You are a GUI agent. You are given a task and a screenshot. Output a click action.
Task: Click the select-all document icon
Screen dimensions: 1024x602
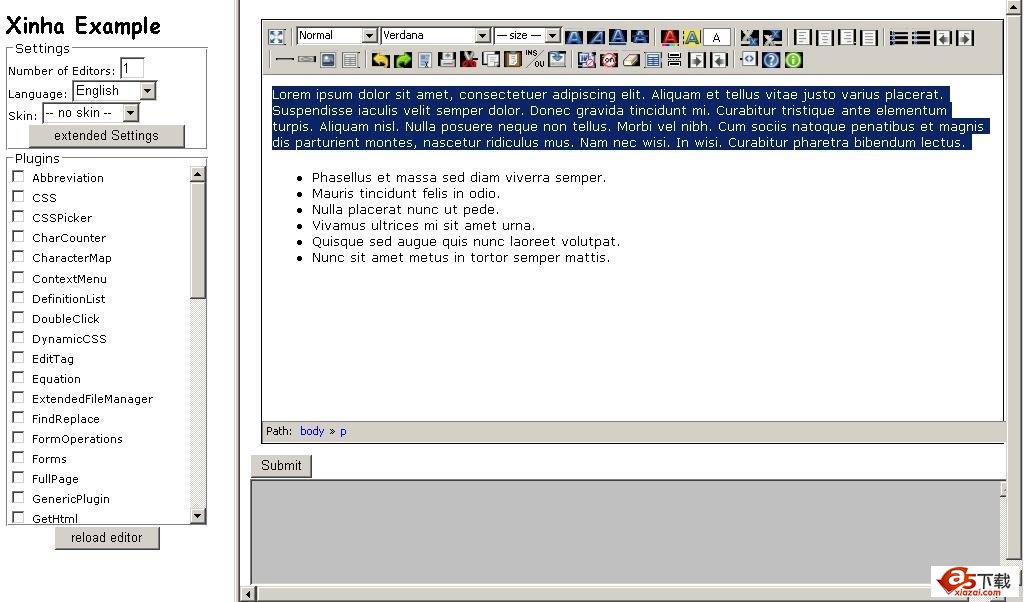pyautogui.click(x=425, y=60)
